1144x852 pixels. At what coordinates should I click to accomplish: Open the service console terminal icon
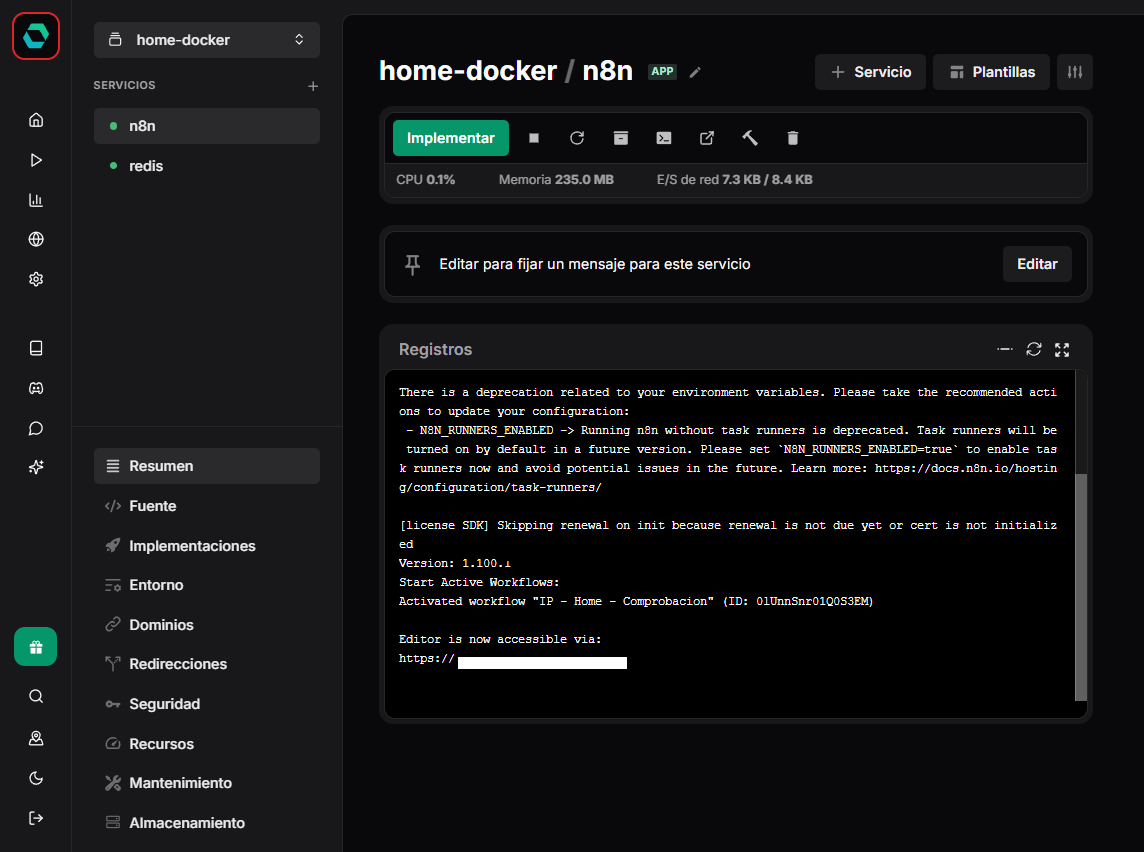(664, 138)
